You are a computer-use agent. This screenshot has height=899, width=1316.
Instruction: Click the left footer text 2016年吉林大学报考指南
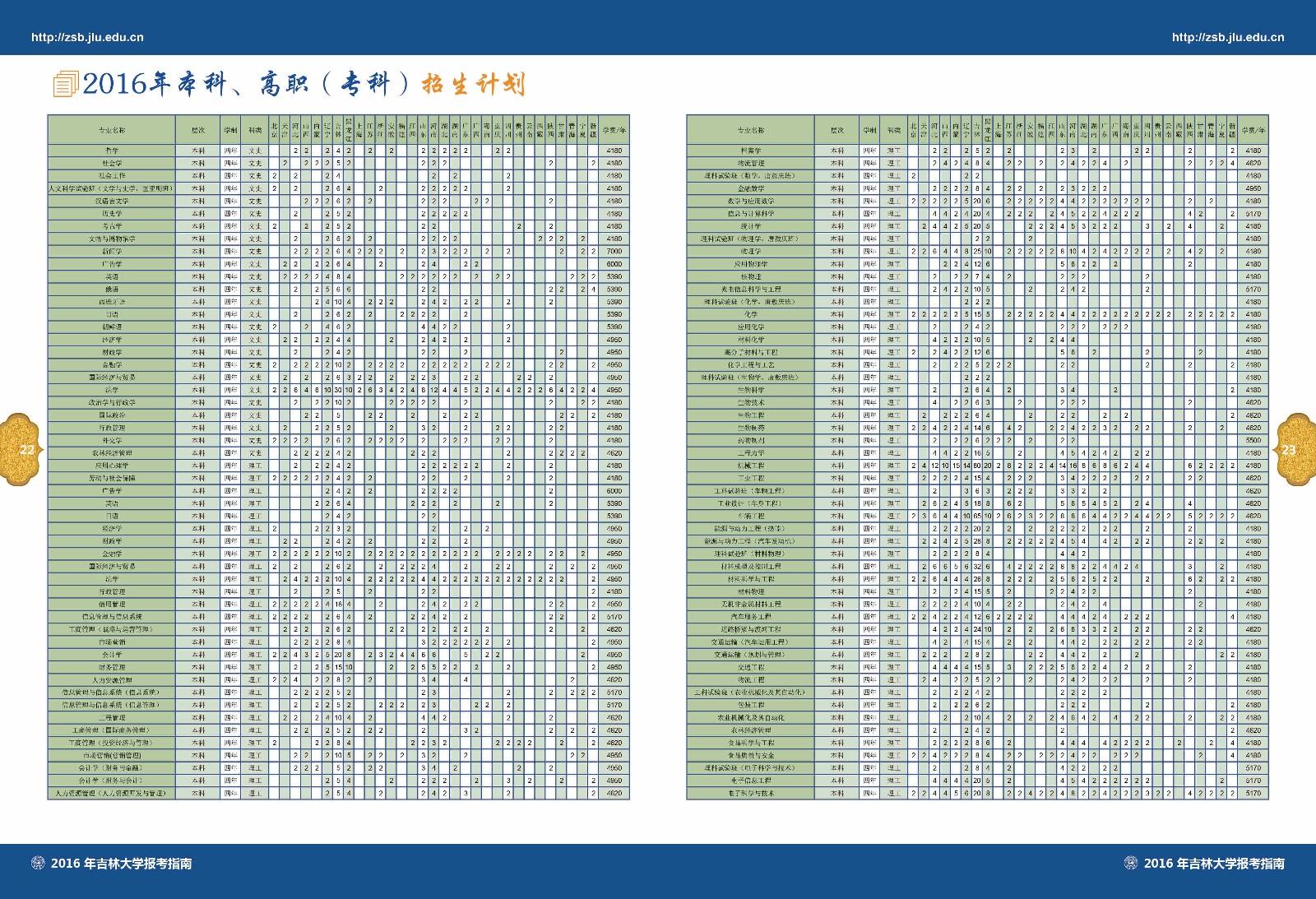click(122, 864)
